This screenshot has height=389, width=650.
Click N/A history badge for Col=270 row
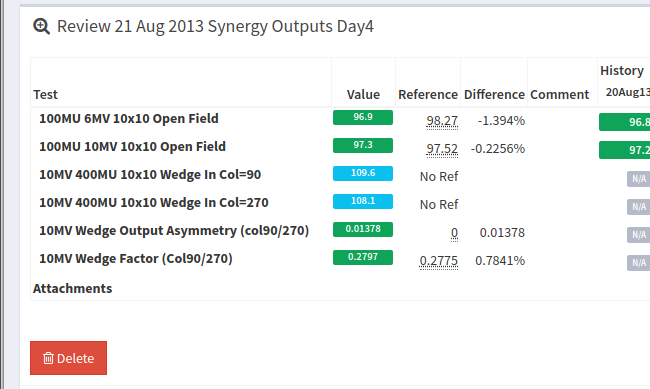tap(638, 207)
